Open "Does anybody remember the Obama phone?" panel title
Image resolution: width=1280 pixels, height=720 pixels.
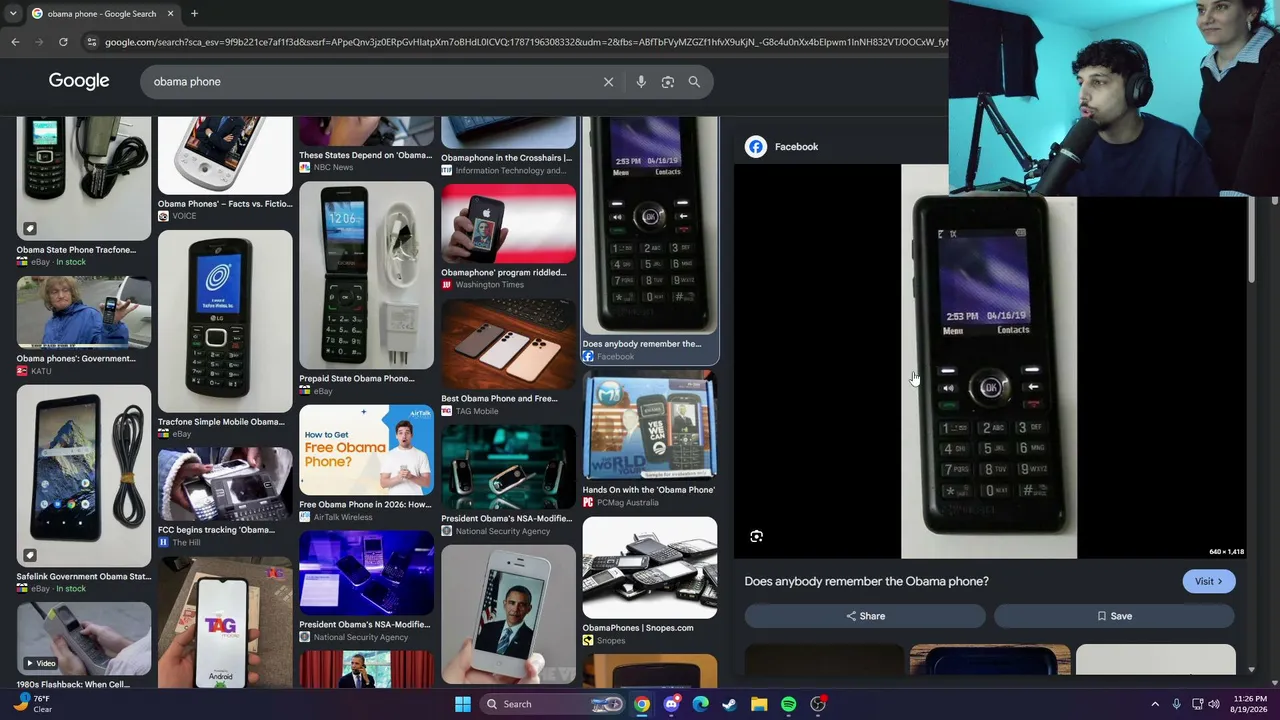[866, 581]
